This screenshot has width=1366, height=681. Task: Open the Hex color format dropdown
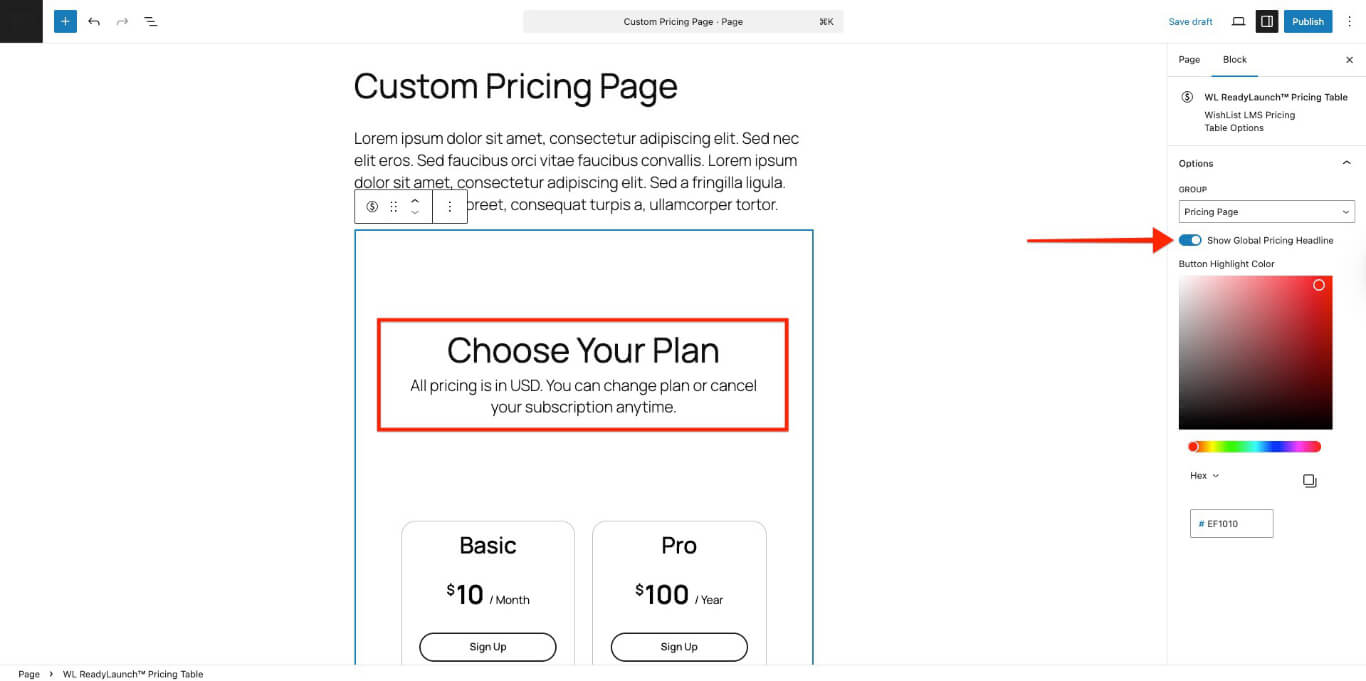tap(1203, 475)
